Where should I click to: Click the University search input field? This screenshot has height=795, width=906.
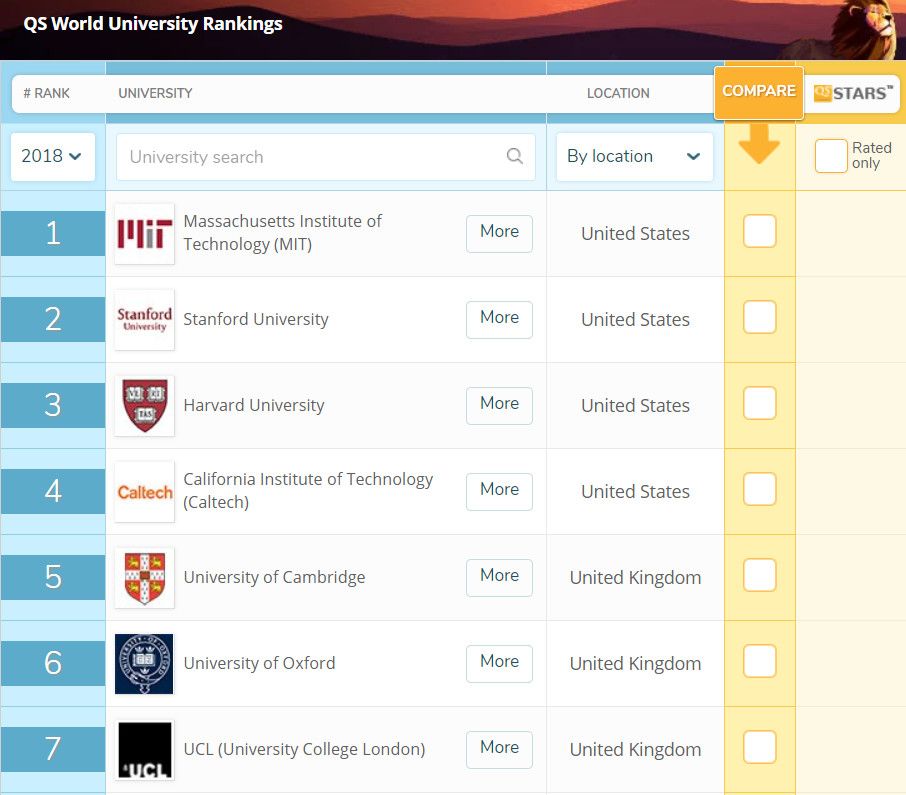(x=310, y=157)
